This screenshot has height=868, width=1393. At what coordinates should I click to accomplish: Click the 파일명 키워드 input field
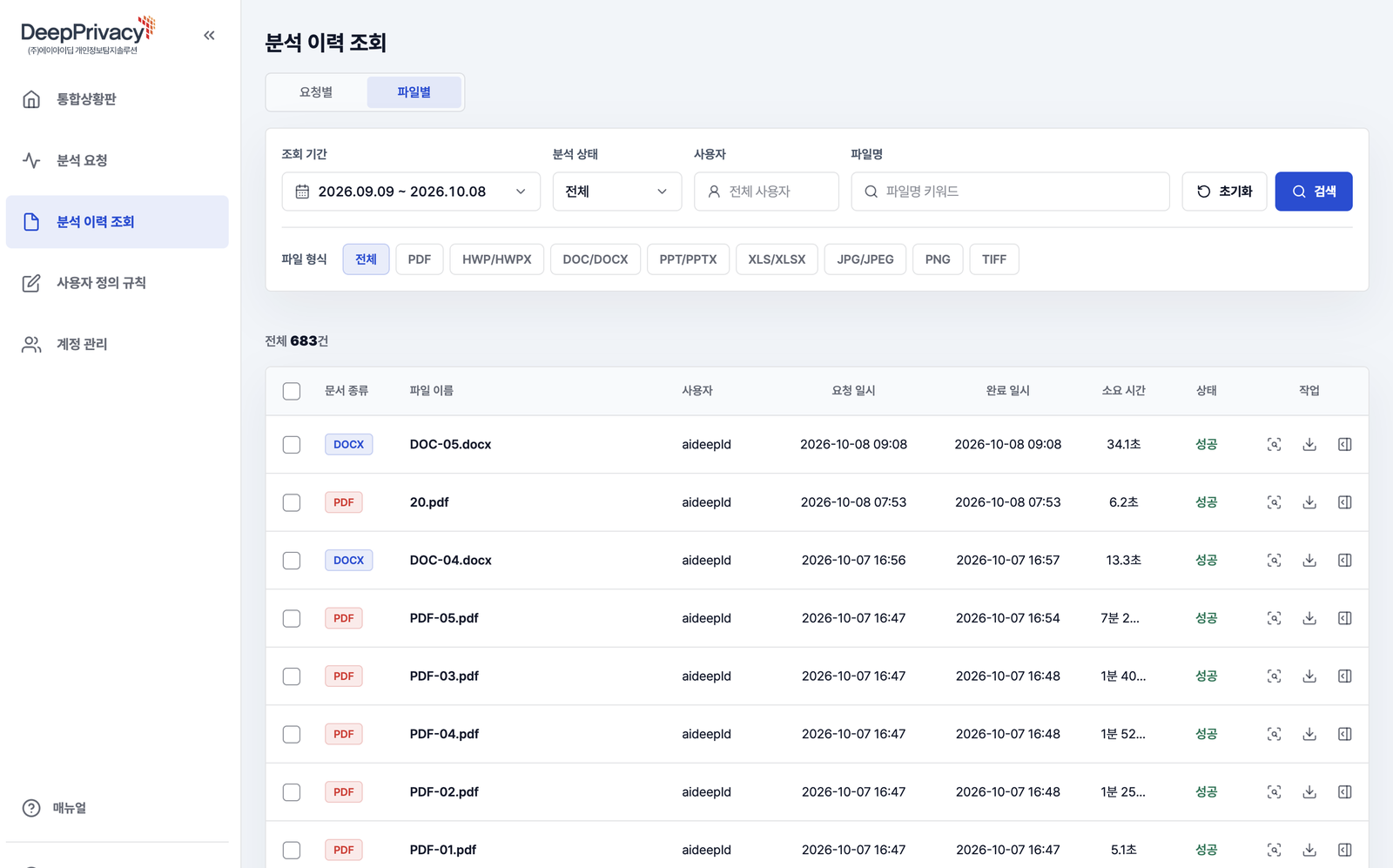coord(1010,192)
